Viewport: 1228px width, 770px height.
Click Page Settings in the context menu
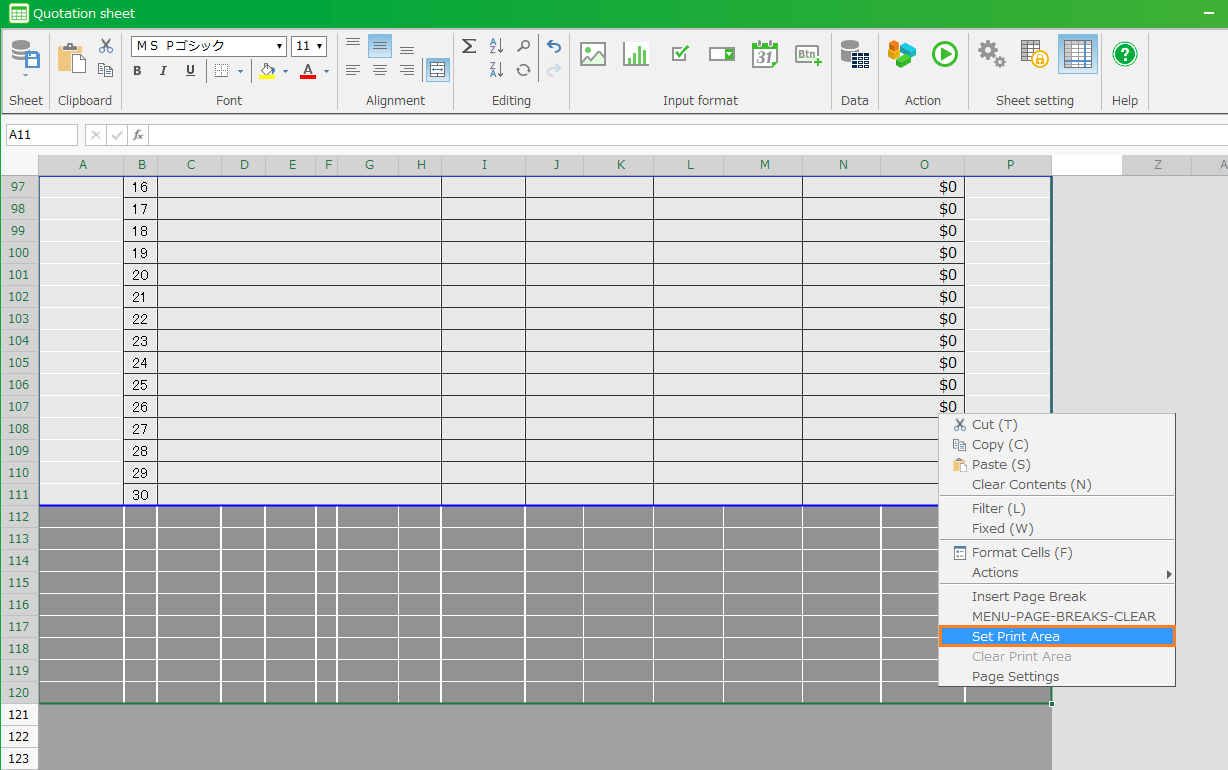(x=1015, y=676)
